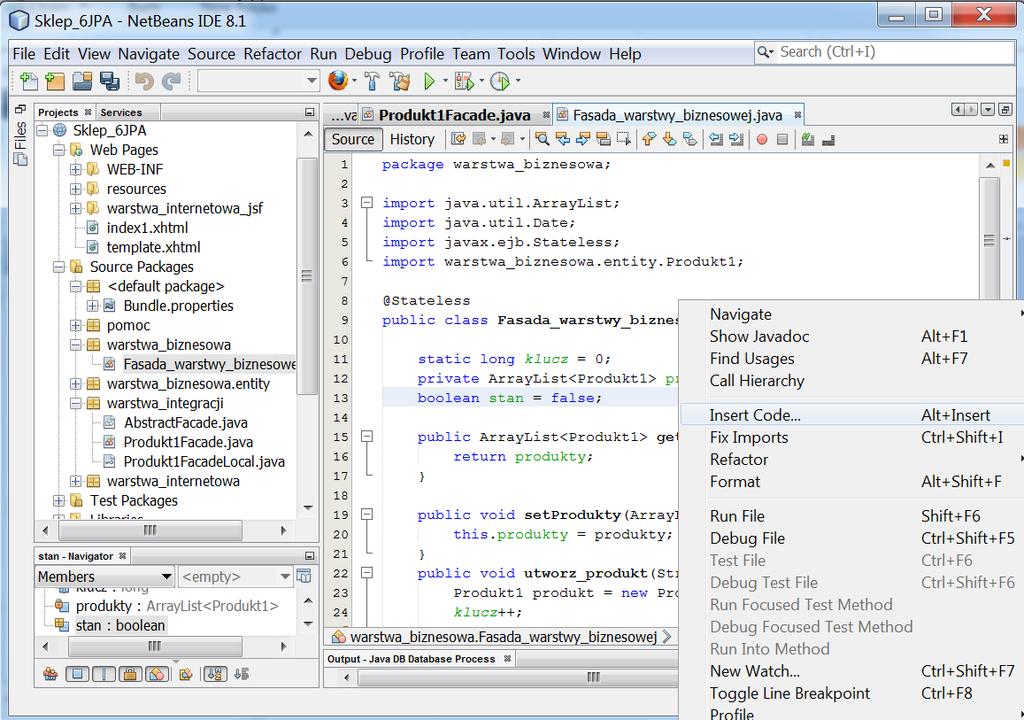Collapse the Sklep_6JPA project node
1024x720 pixels.
[x=42, y=131]
